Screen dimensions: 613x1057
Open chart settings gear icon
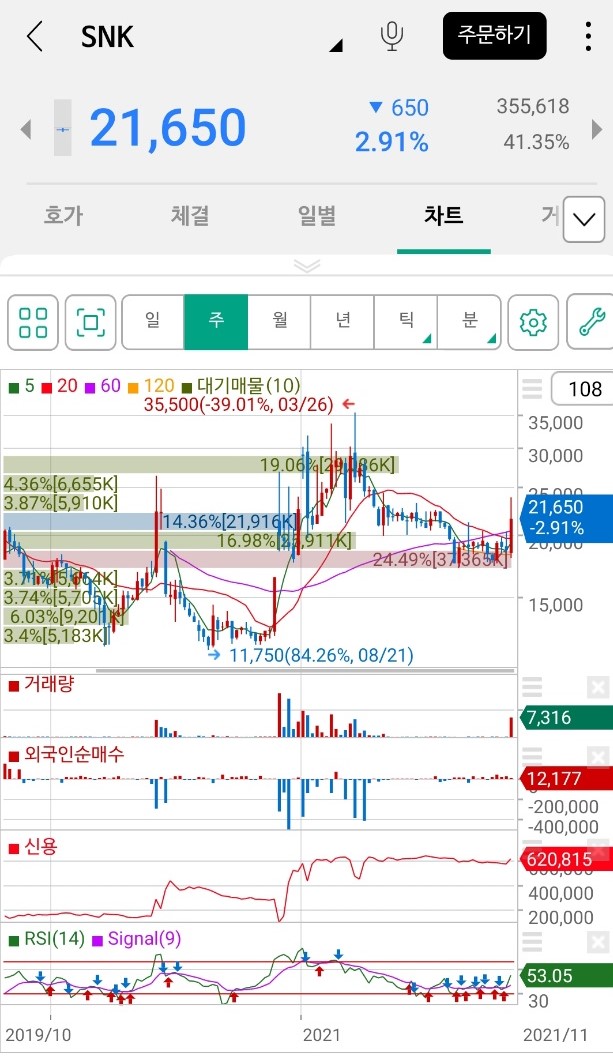tap(533, 322)
